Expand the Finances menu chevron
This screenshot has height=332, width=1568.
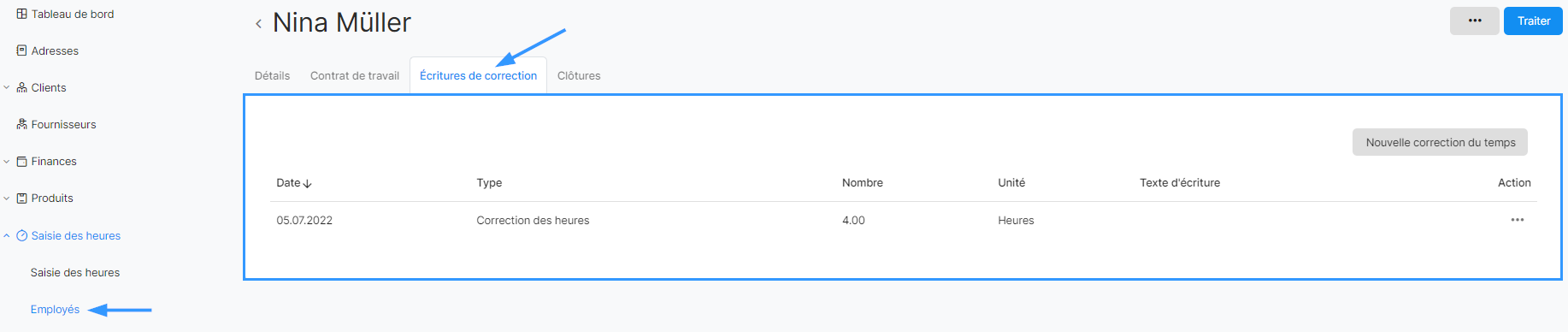click(7, 161)
